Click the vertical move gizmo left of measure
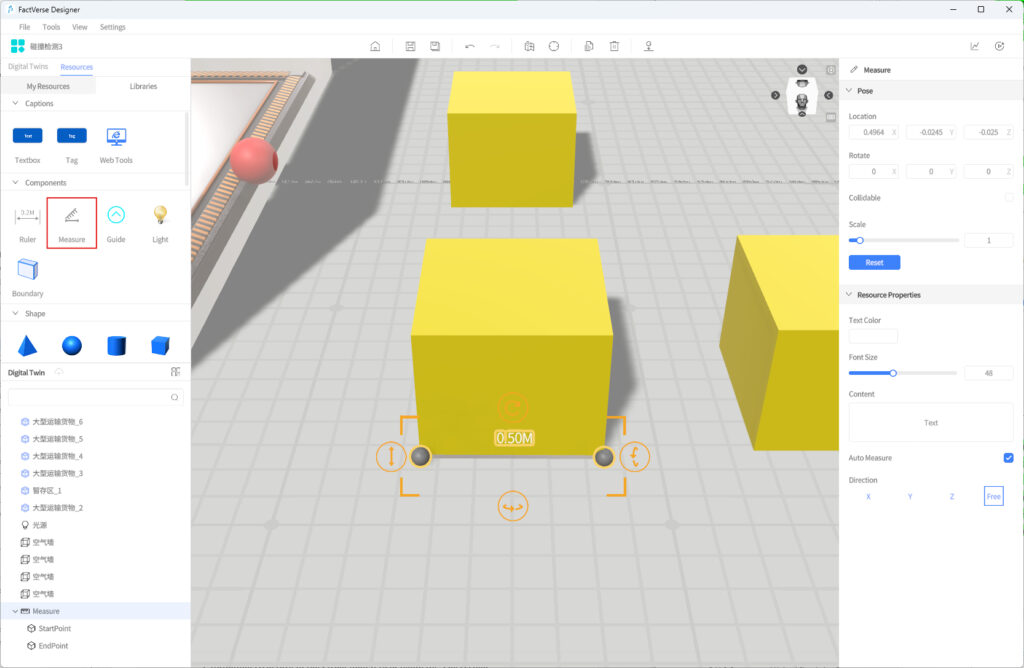Screen dimensions: 1024x668 391,456
